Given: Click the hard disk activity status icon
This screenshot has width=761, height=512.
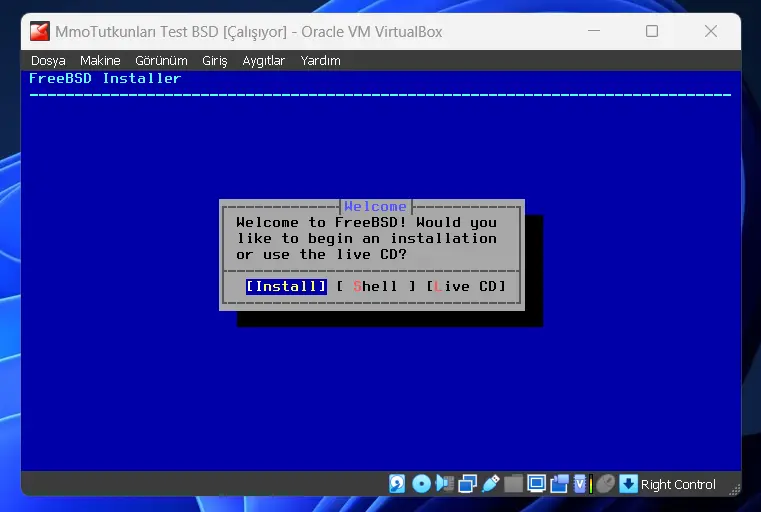Looking at the screenshot, I should point(397,484).
